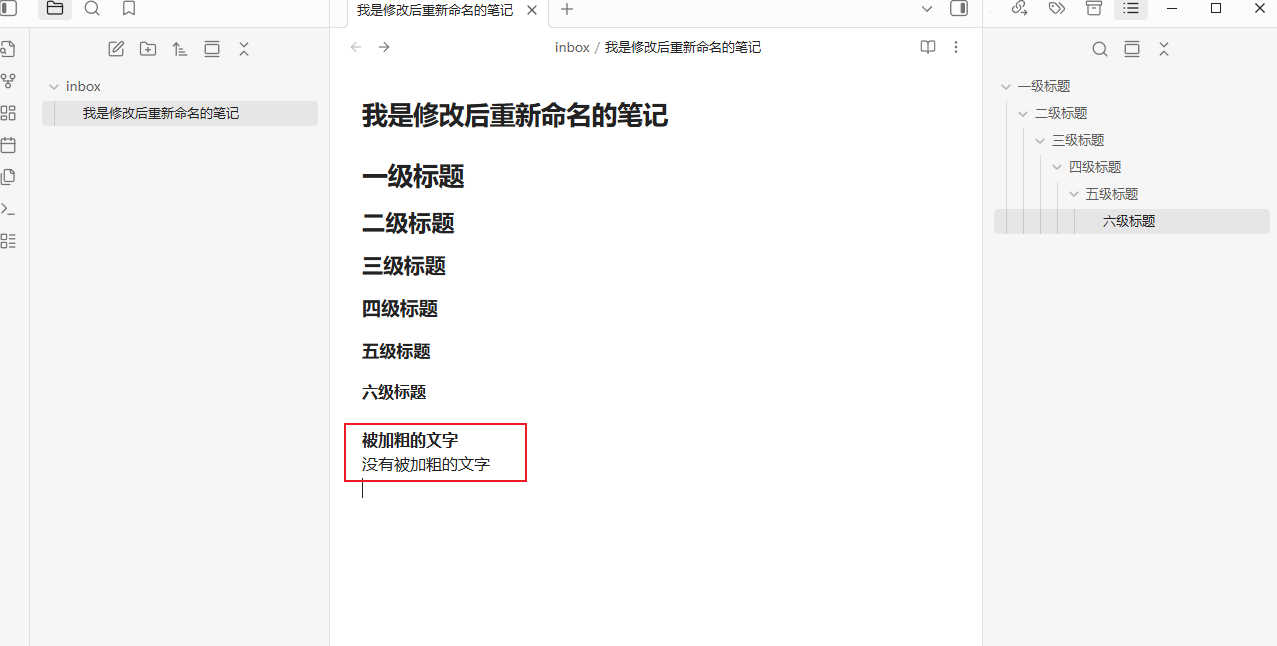This screenshot has width=1277, height=646.
Task: Collapse the inbox folder
Action: (54, 87)
